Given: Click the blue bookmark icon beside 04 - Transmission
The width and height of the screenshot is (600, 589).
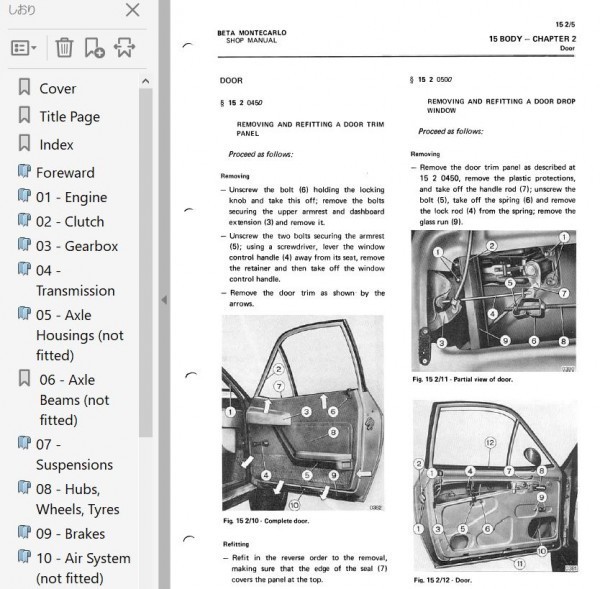Looking at the screenshot, I should [x=24, y=269].
